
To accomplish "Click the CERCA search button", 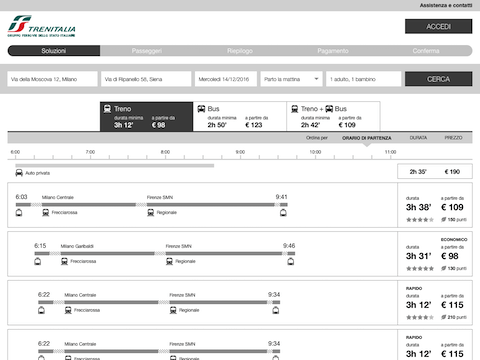I will coord(438,79).
